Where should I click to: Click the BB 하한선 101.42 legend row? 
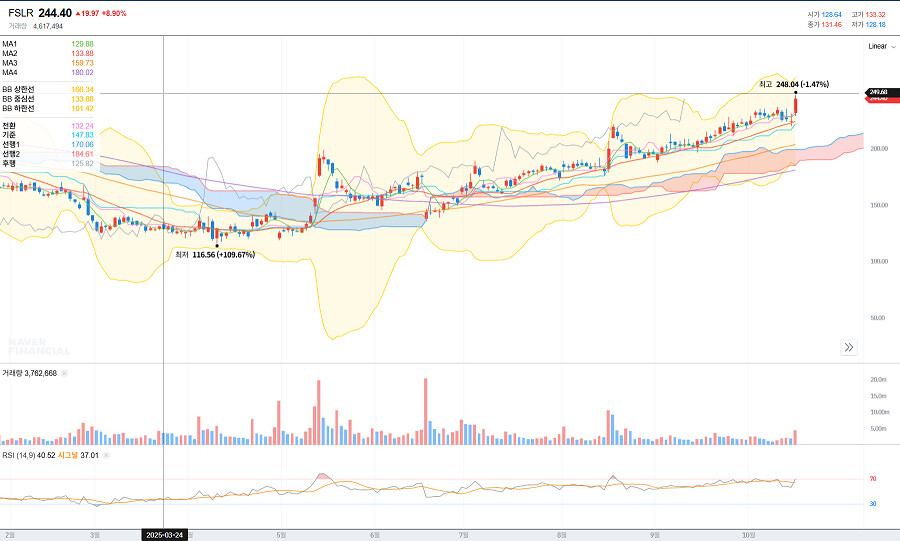48,108
